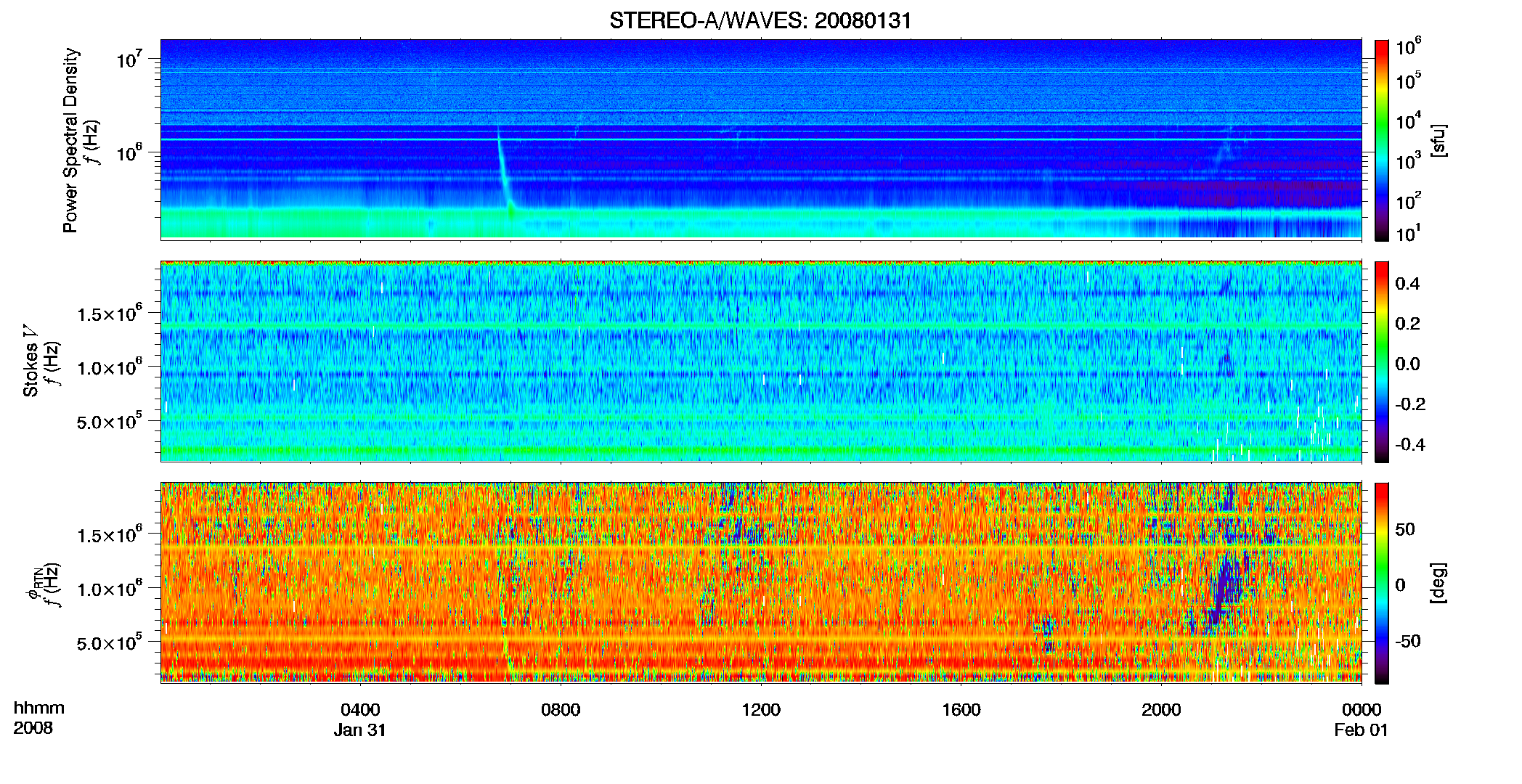1522x784 pixels.
Task: Click the 0000 time tick label
Action: click(x=1362, y=710)
